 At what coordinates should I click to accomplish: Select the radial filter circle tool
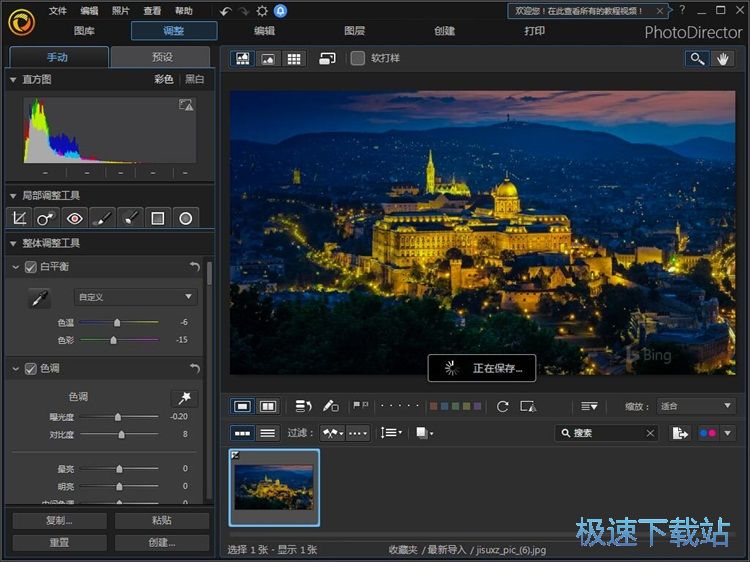[186, 219]
